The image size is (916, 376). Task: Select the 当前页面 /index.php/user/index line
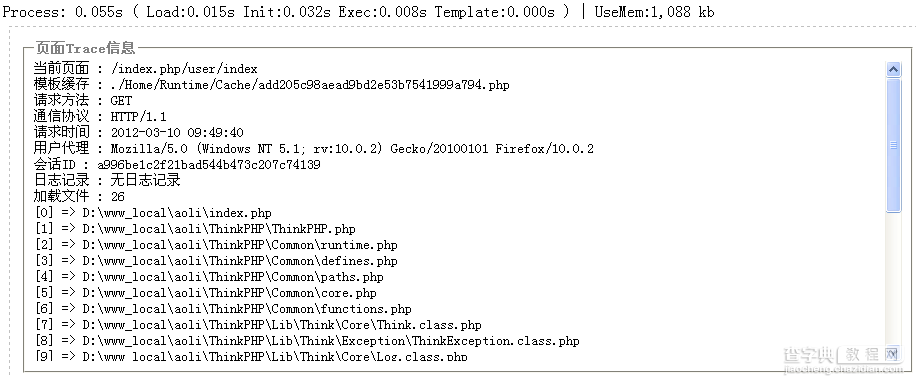145,69
